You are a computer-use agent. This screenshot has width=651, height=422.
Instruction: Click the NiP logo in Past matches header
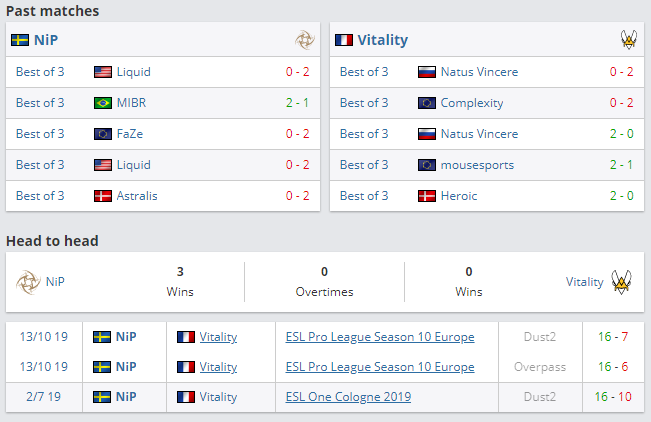click(x=304, y=40)
